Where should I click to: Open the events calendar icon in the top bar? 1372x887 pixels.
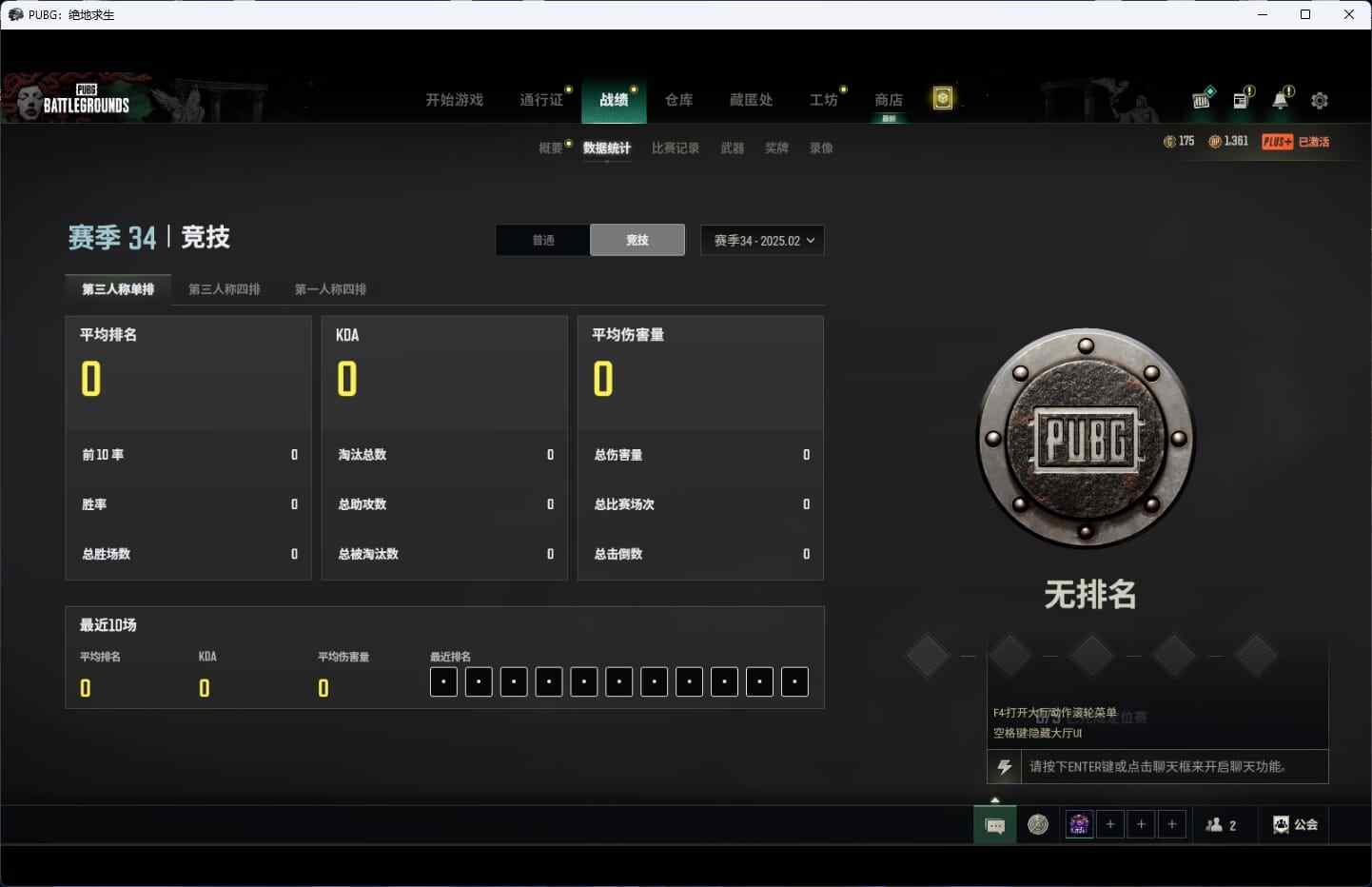(x=1203, y=99)
